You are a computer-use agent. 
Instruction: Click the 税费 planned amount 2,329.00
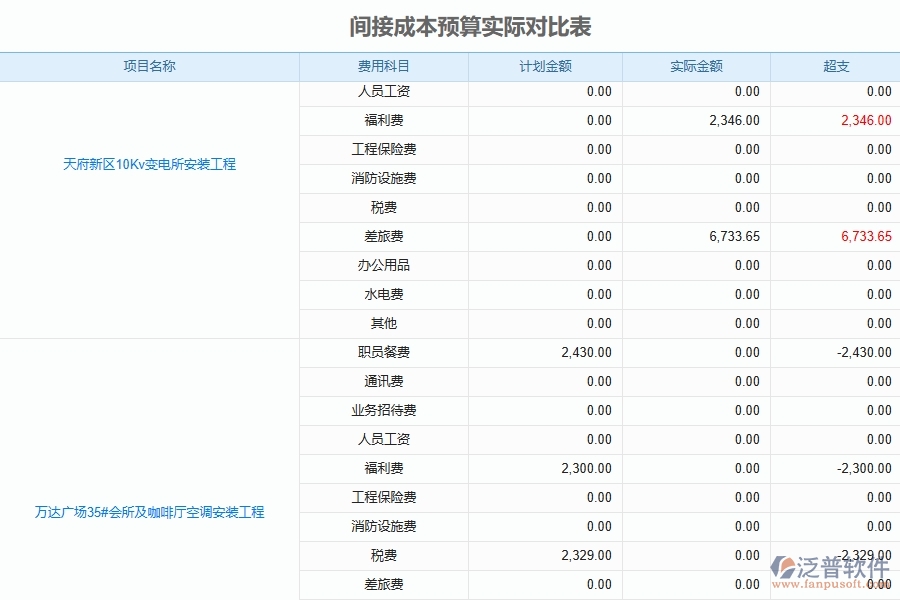point(585,555)
